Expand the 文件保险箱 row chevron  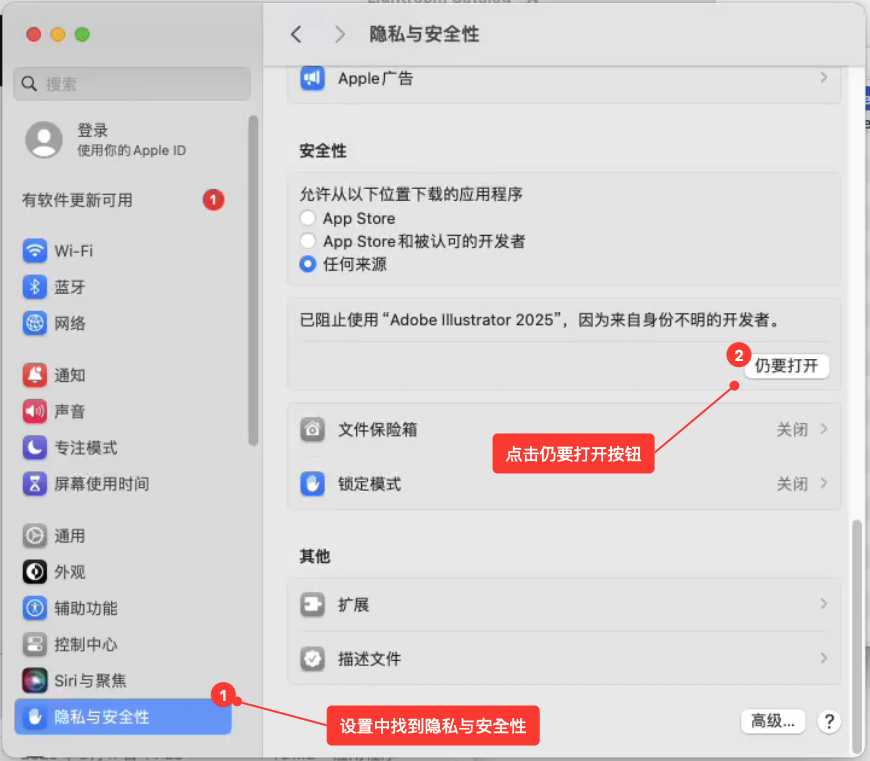pos(824,429)
